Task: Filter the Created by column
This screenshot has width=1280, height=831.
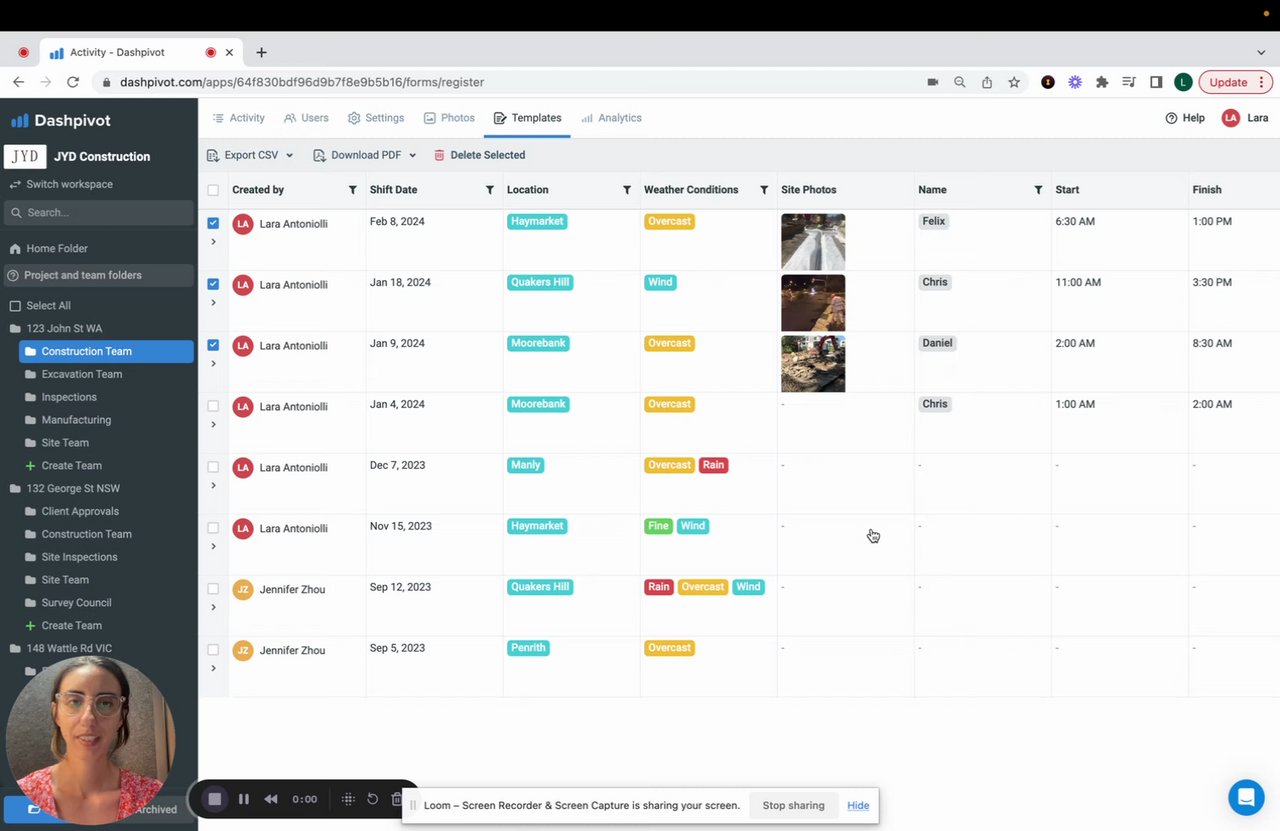Action: (352, 190)
